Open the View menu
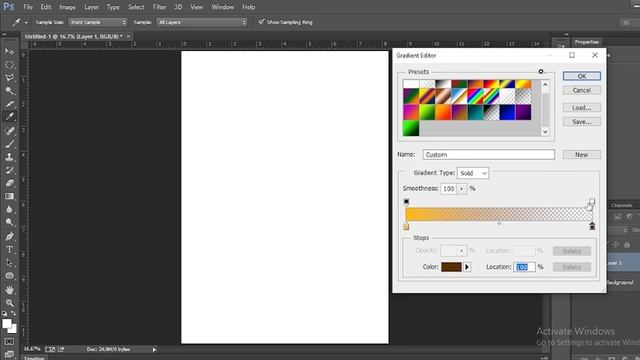This screenshot has height=360, width=640. (x=196, y=7)
